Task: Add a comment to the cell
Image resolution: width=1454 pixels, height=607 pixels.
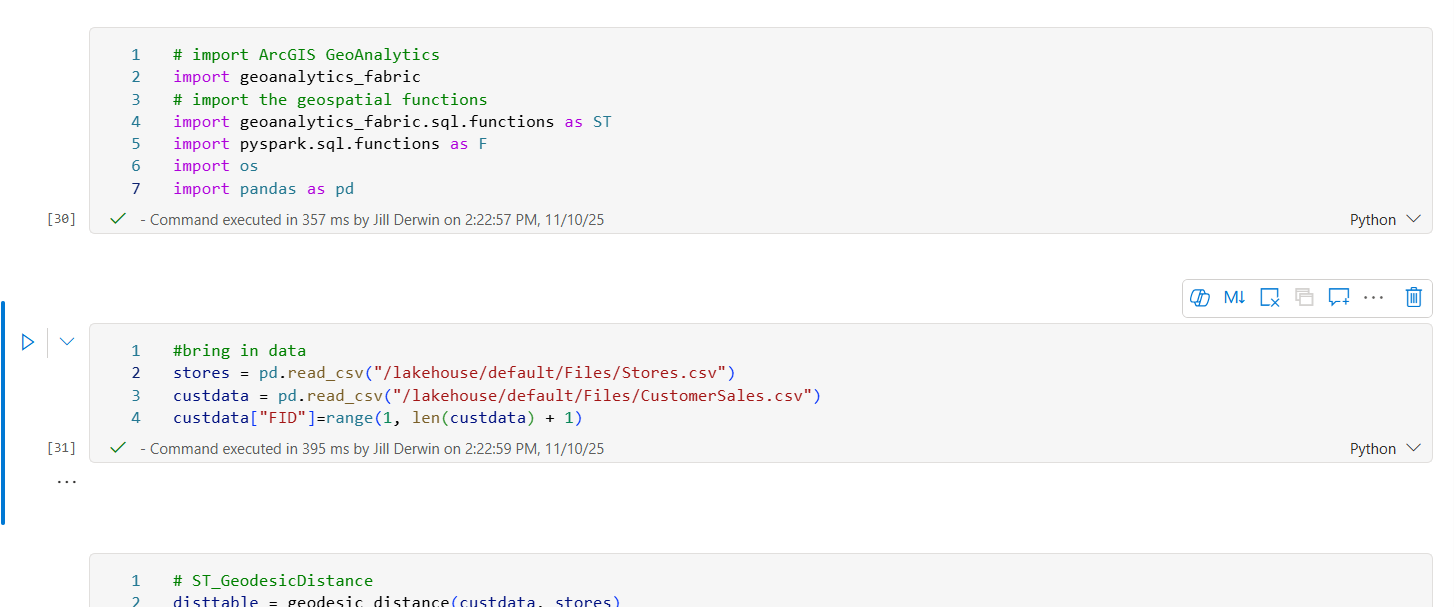Action: pyautogui.click(x=1339, y=297)
